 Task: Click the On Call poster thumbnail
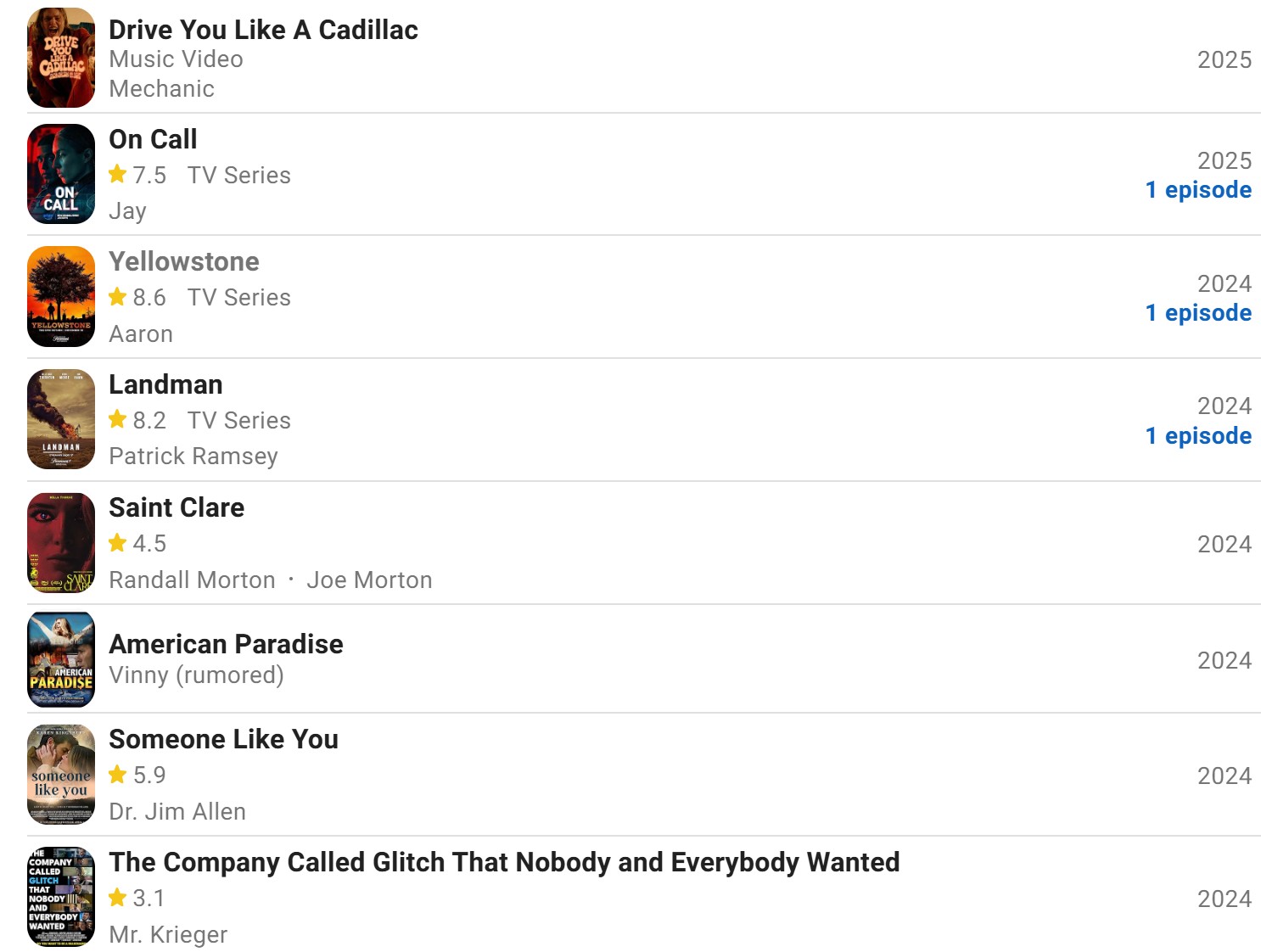61,174
